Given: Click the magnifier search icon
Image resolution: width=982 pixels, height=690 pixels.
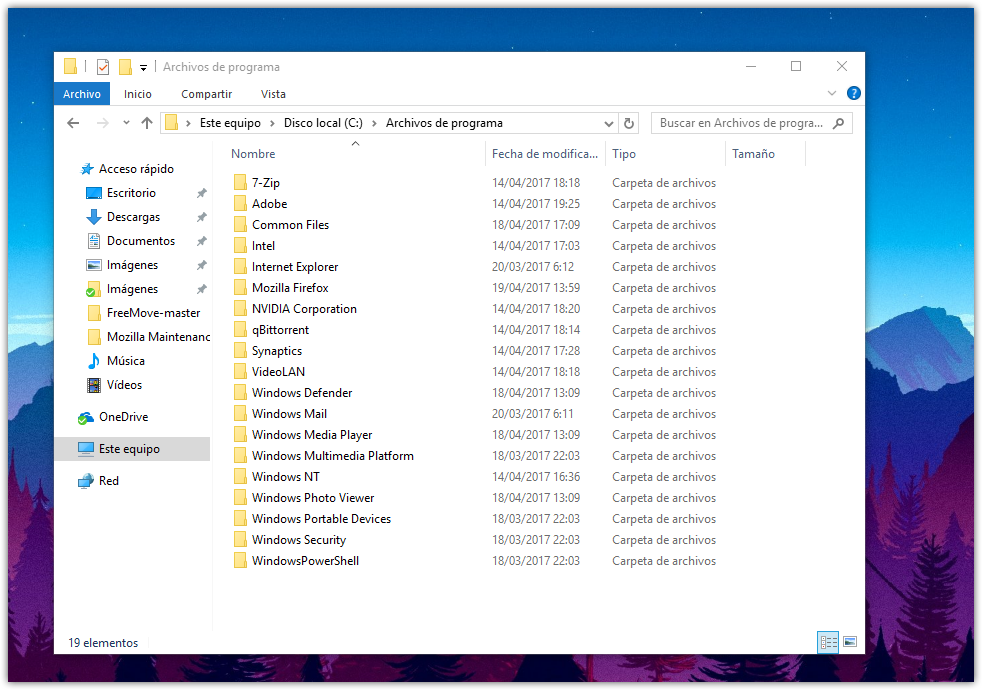Looking at the screenshot, I should click(839, 123).
